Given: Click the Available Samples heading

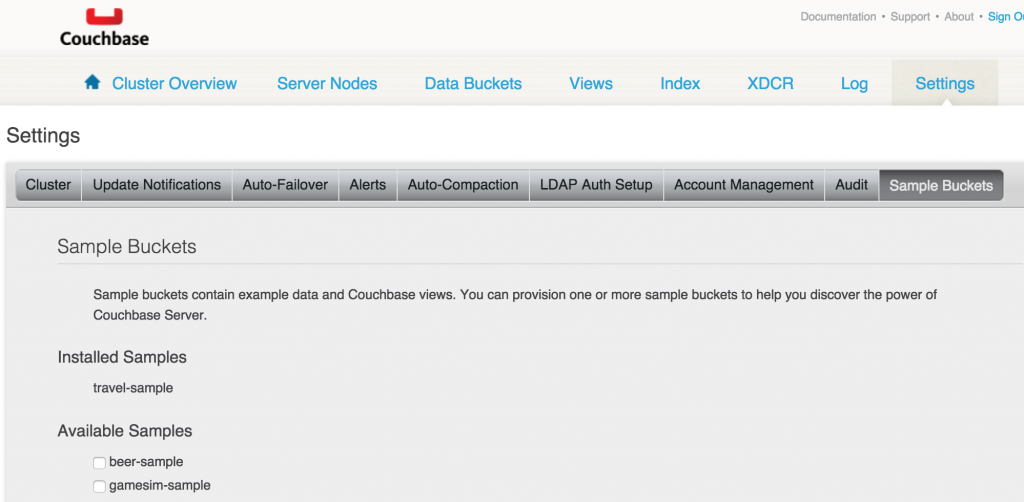Looking at the screenshot, I should click(x=125, y=431).
